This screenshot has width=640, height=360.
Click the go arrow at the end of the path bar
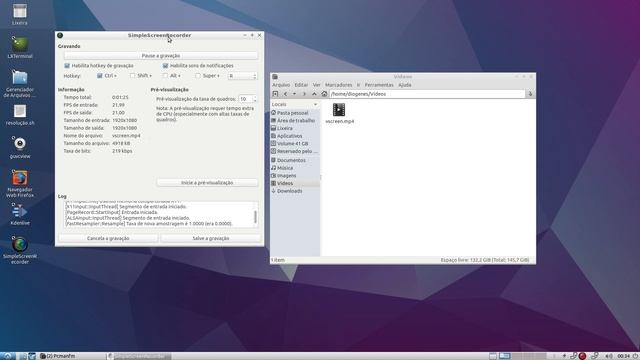pyautogui.click(x=530, y=94)
